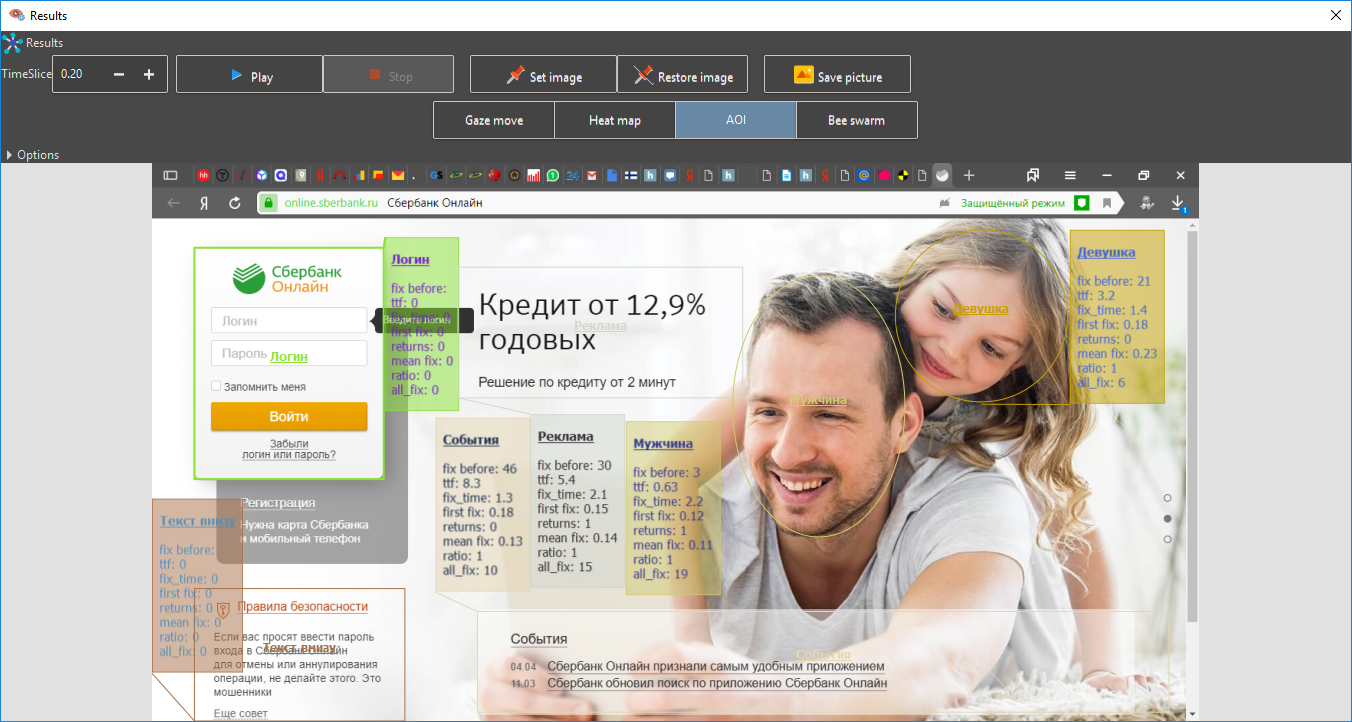This screenshot has height=722, width=1352.
Task: Reload the page with the refresh icon
Action: tap(235, 203)
